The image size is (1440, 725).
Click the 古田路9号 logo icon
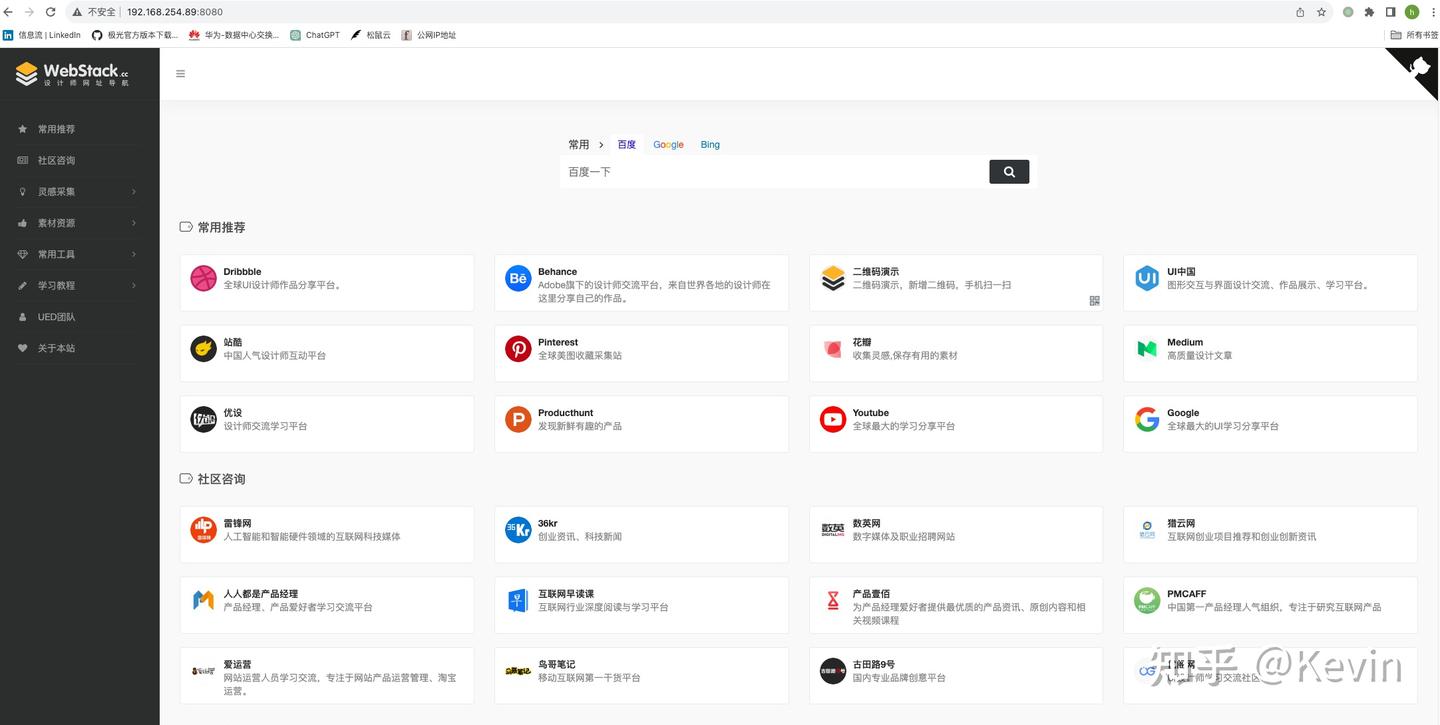click(x=833, y=671)
